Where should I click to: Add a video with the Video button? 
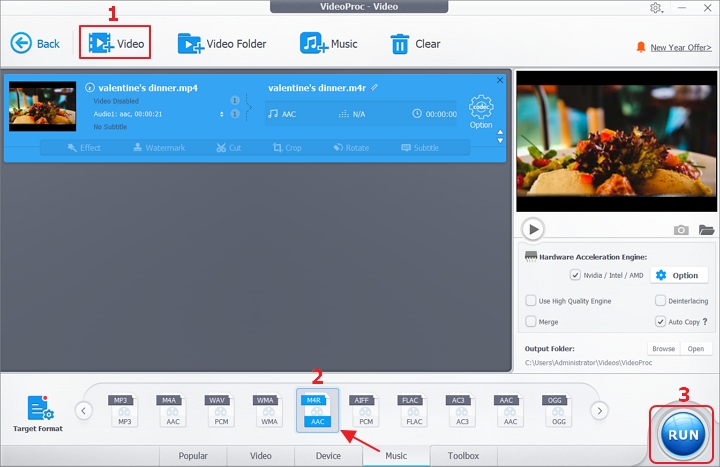(x=116, y=44)
